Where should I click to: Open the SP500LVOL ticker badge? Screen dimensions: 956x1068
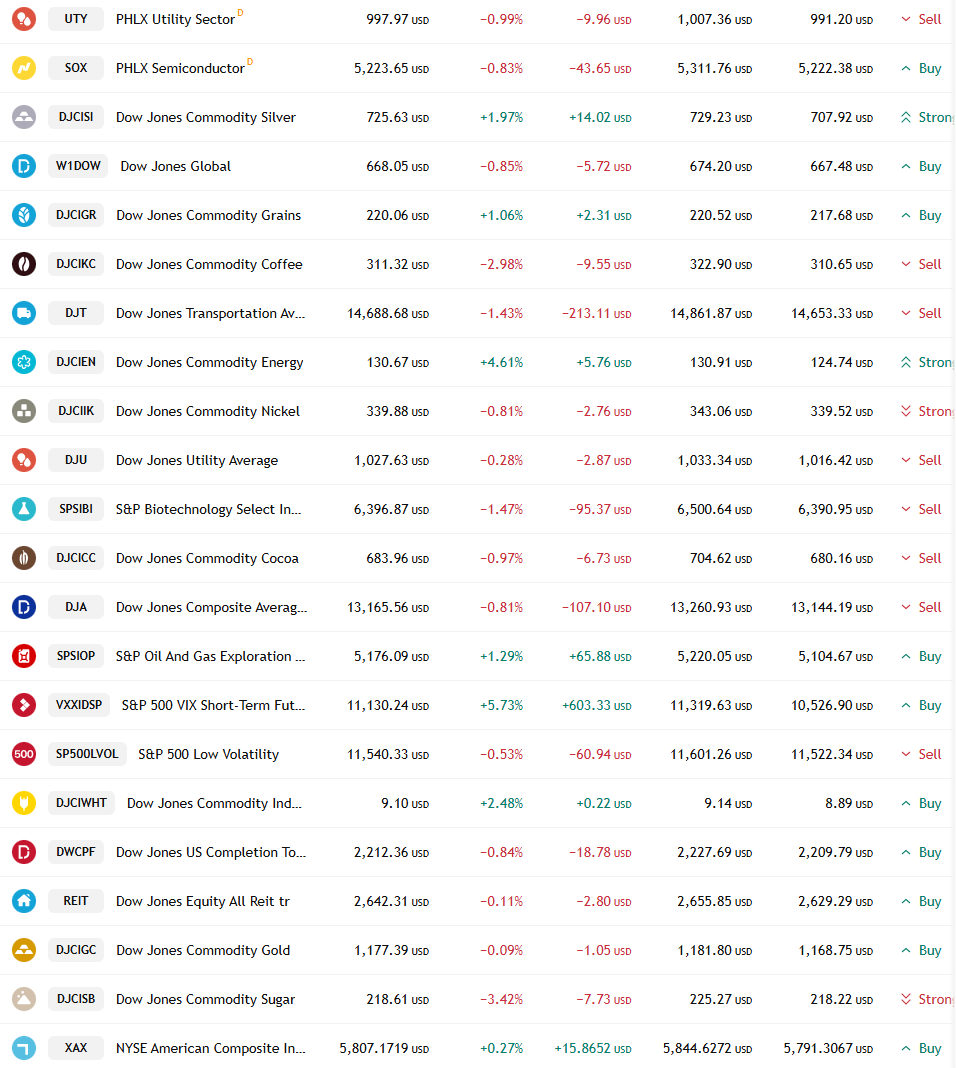click(87, 754)
